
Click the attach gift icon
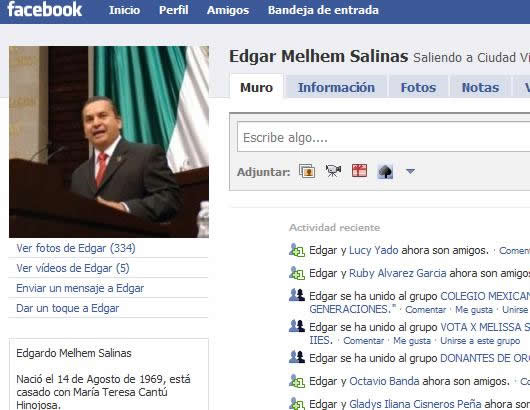359,171
